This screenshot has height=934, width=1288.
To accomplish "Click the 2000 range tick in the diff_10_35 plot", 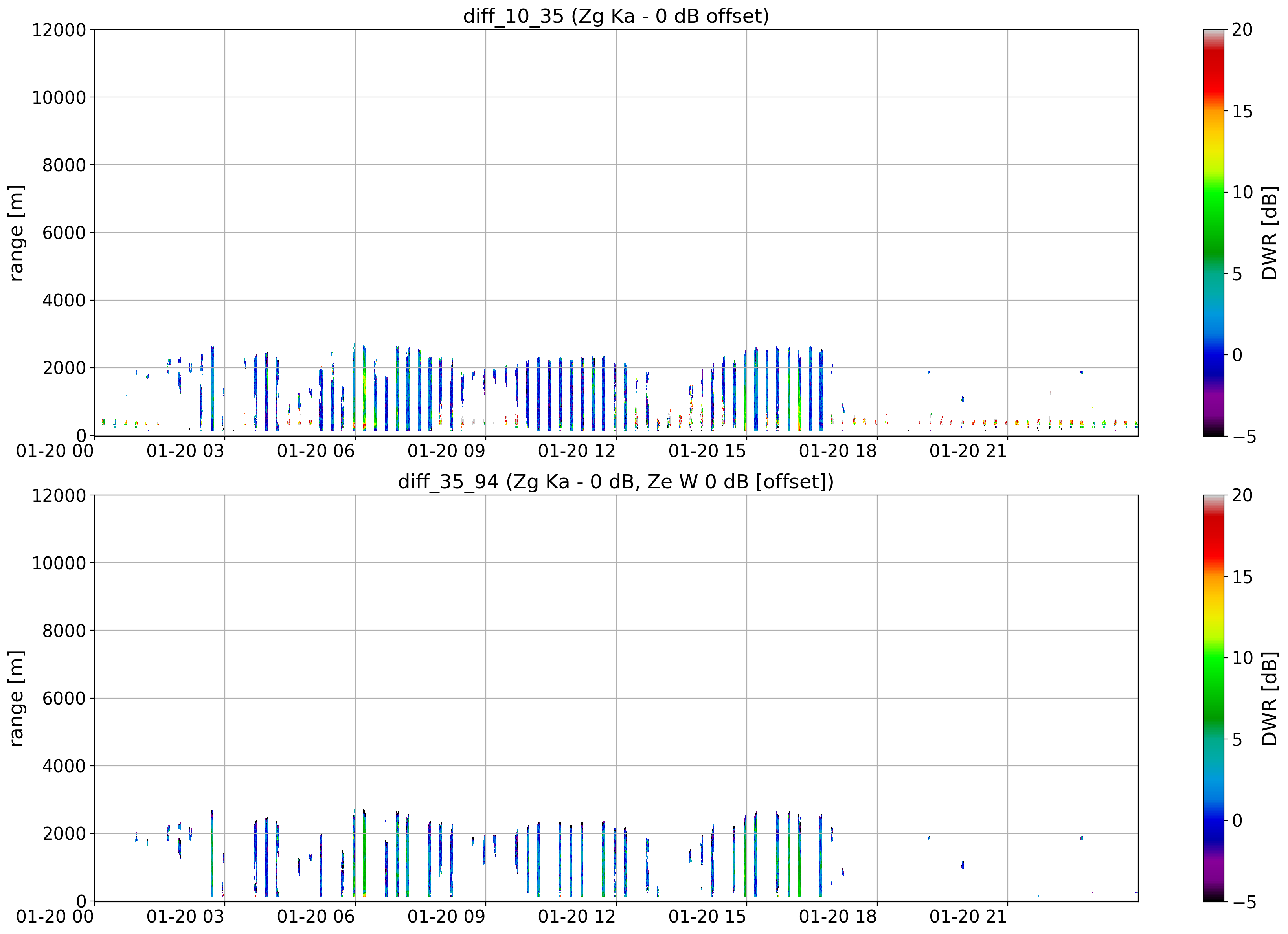I will [x=64, y=368].
